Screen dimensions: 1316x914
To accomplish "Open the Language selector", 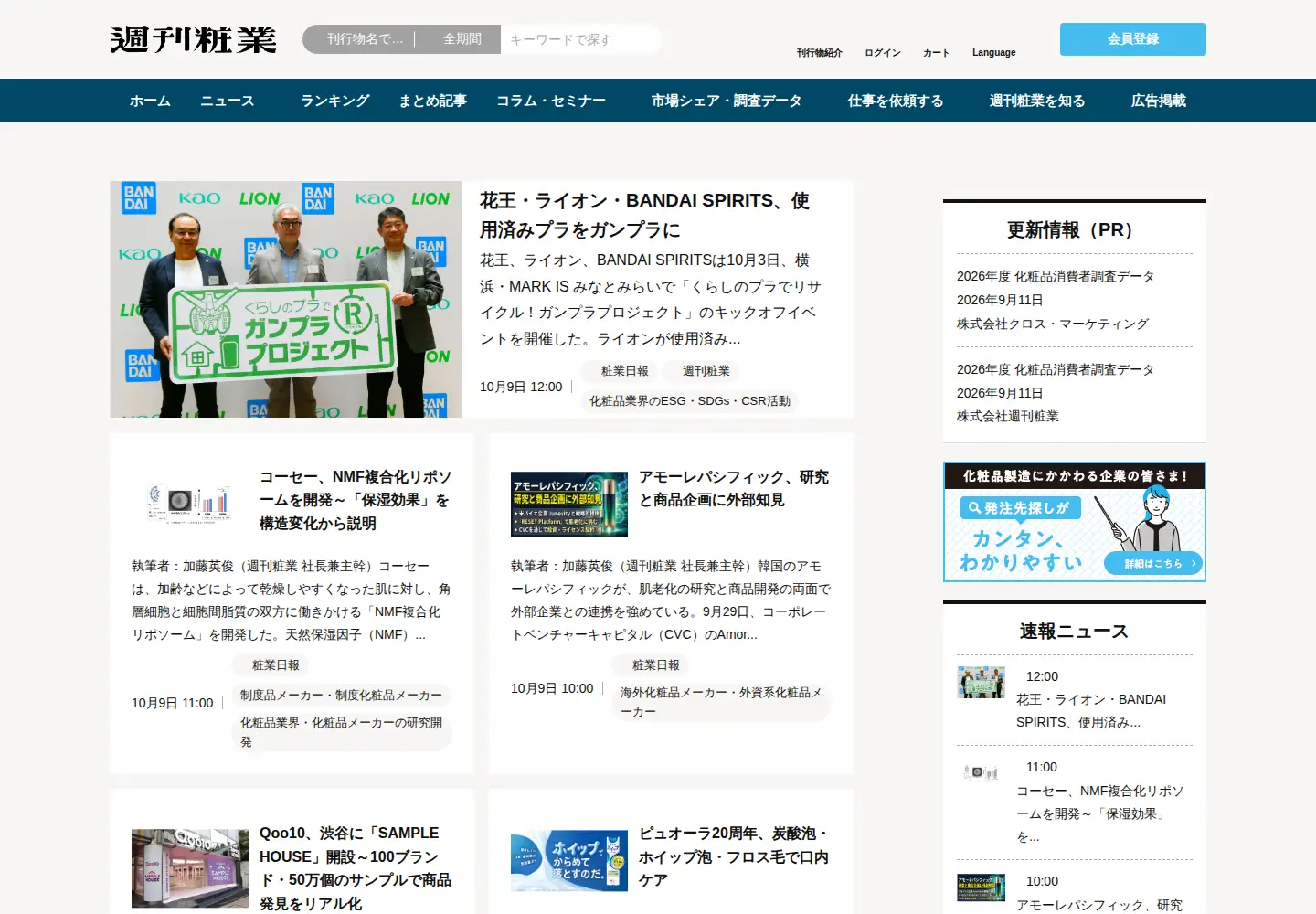I will tap(994, 53).
